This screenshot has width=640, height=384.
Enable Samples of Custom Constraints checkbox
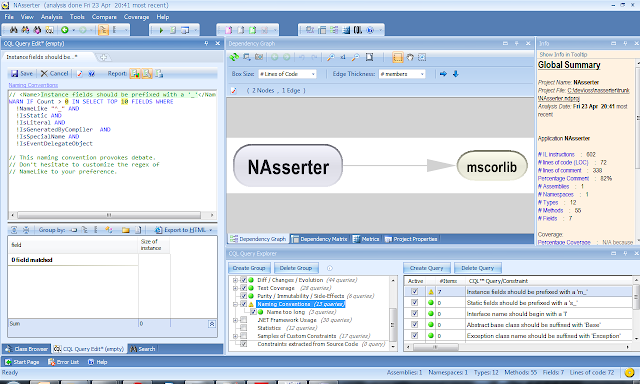(244, 336)
